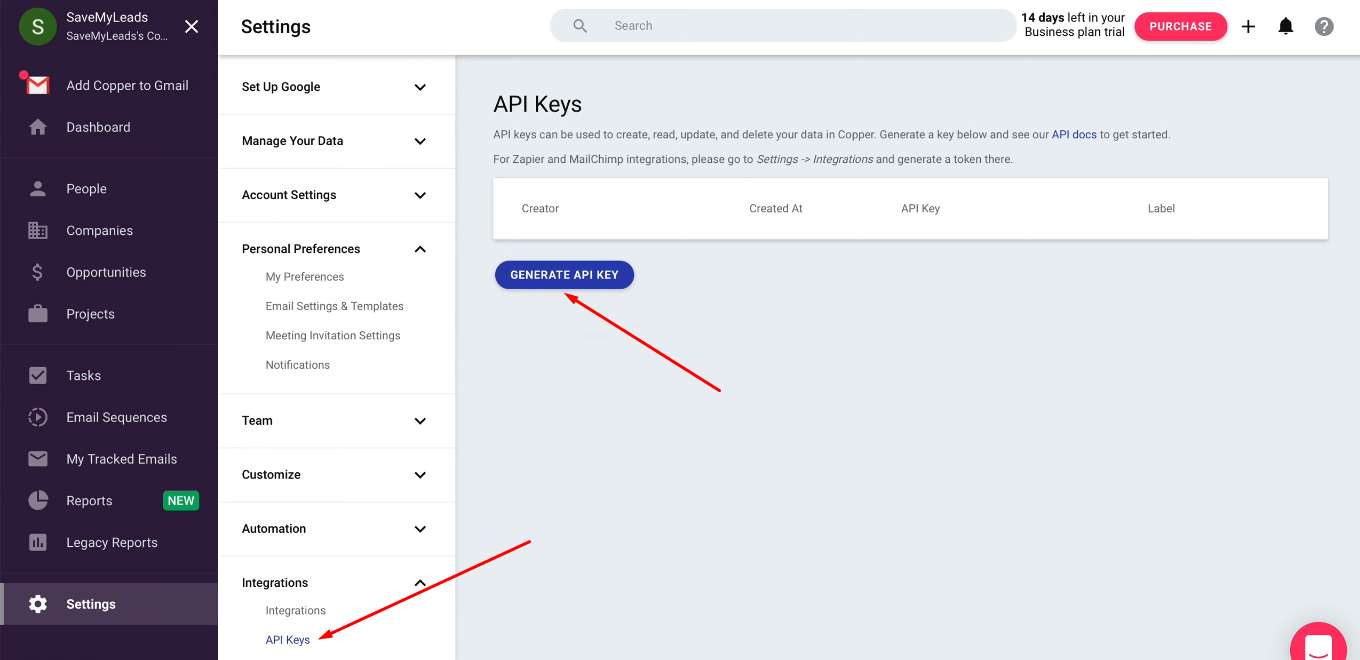Screen dimensions: 1360x660
Task: Click the Purchase button
Action: click(1180, 27)
